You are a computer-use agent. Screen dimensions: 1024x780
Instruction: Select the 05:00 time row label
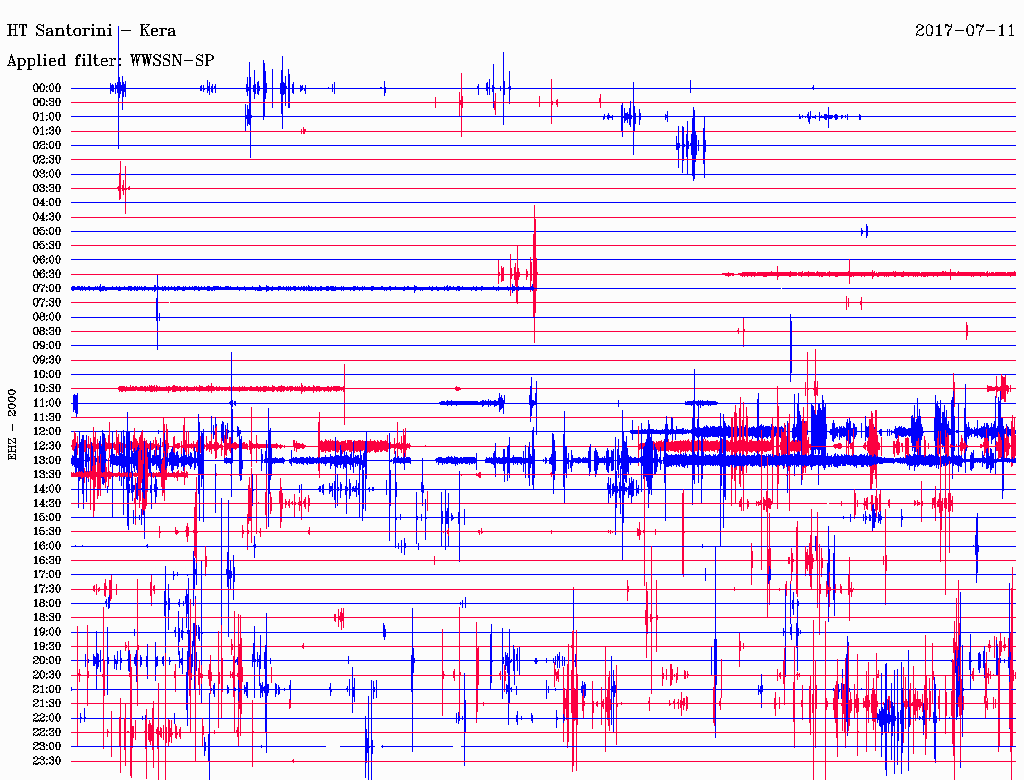tap(47, 231)
